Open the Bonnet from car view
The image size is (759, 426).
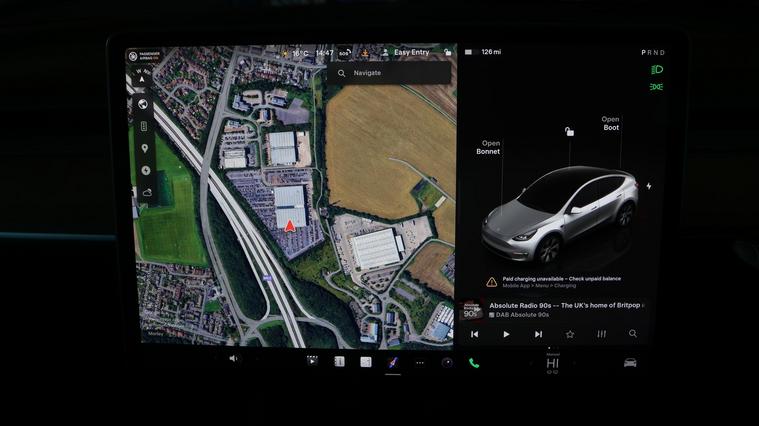[490, 148]
